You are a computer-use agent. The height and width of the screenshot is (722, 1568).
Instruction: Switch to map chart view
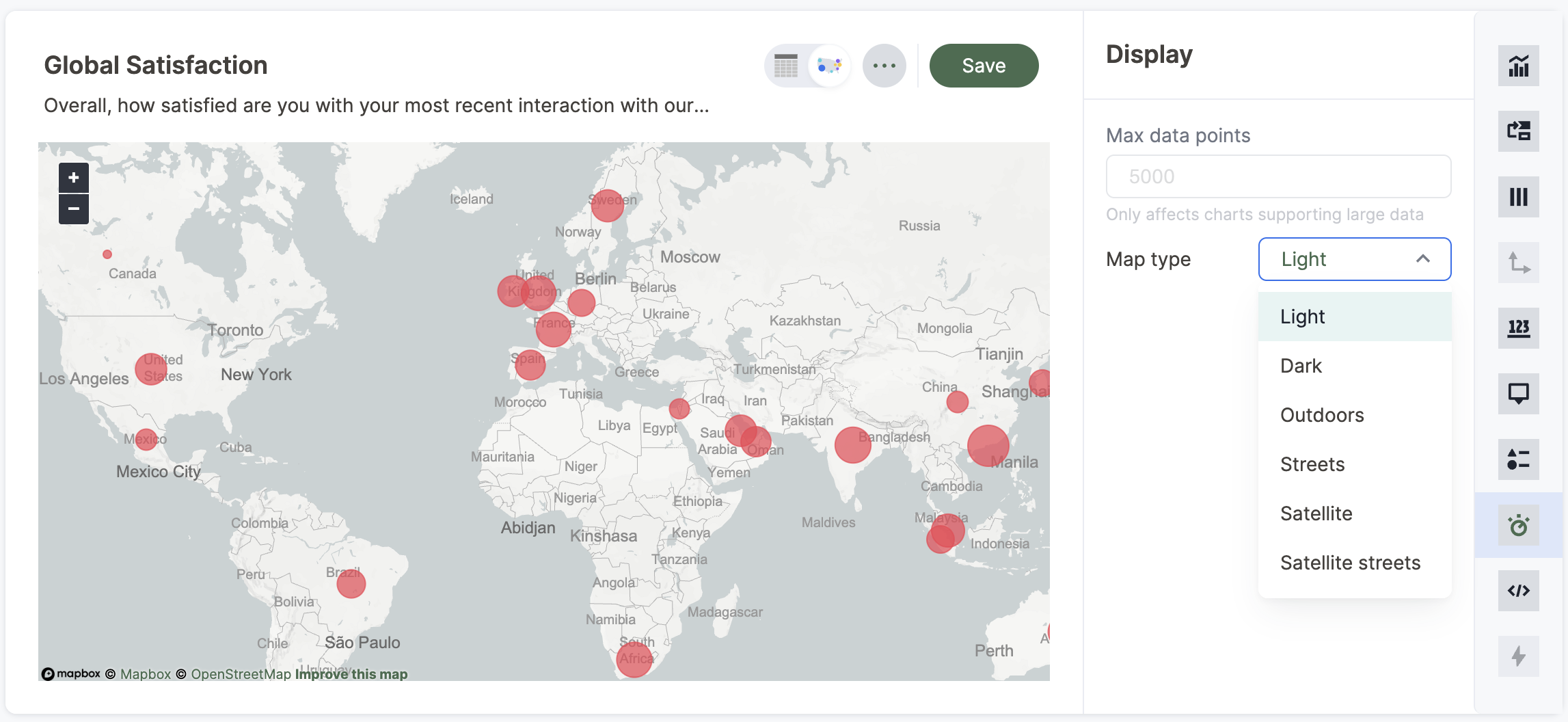[829, 66]
